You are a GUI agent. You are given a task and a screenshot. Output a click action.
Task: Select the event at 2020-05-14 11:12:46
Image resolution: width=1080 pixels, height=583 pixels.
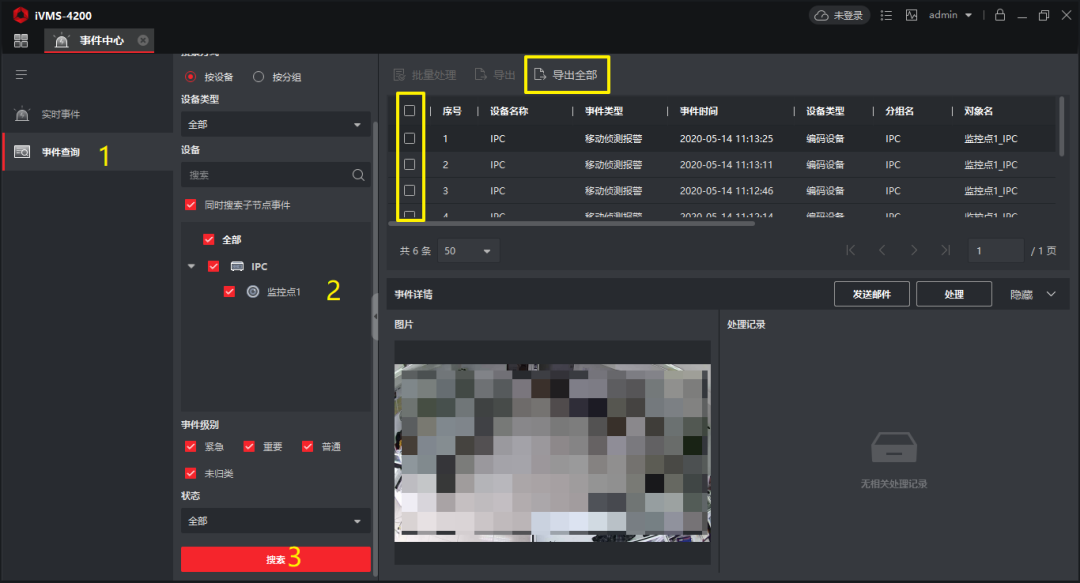pos(726,191)
